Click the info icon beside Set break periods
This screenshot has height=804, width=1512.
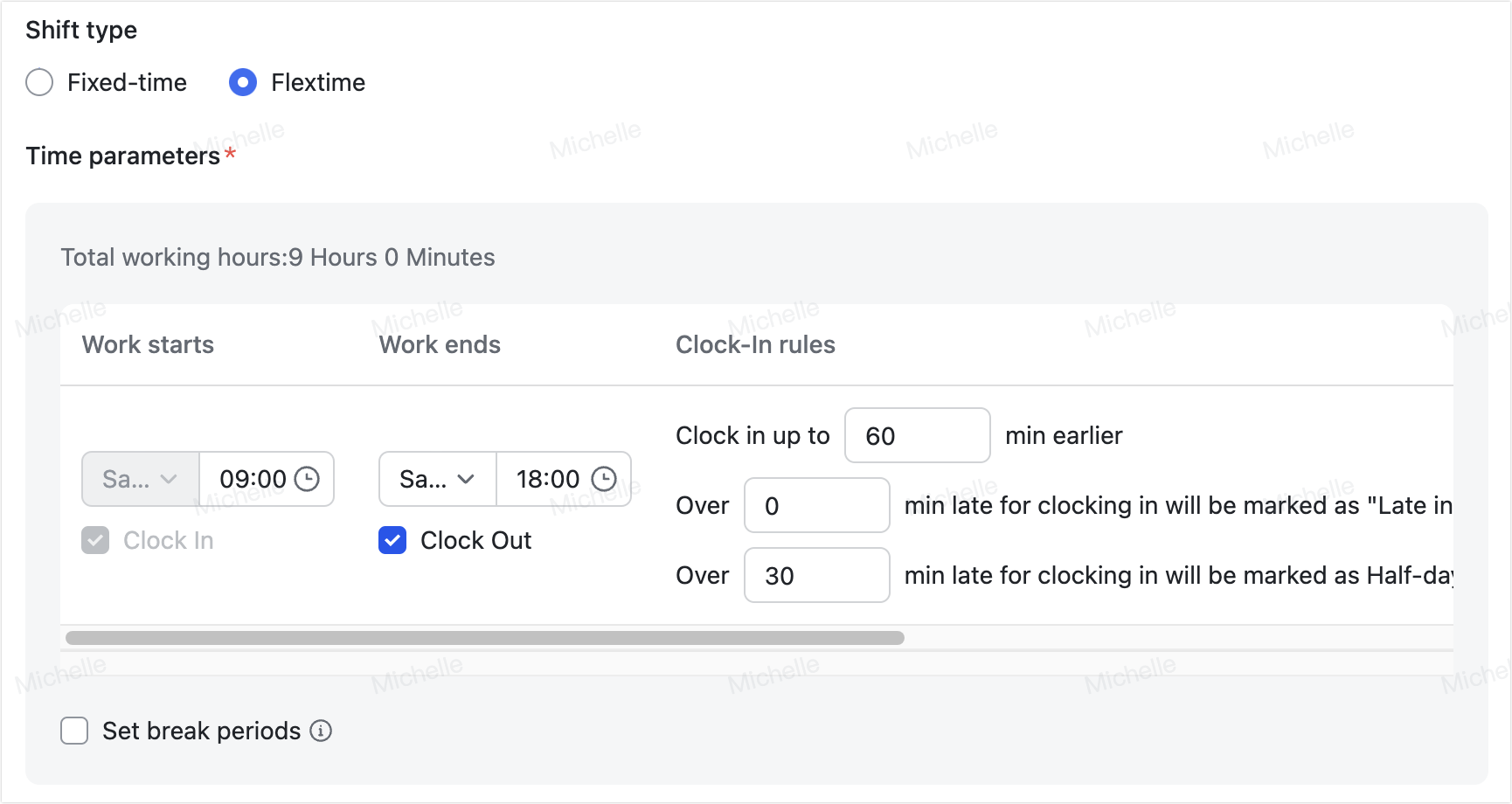320,731
